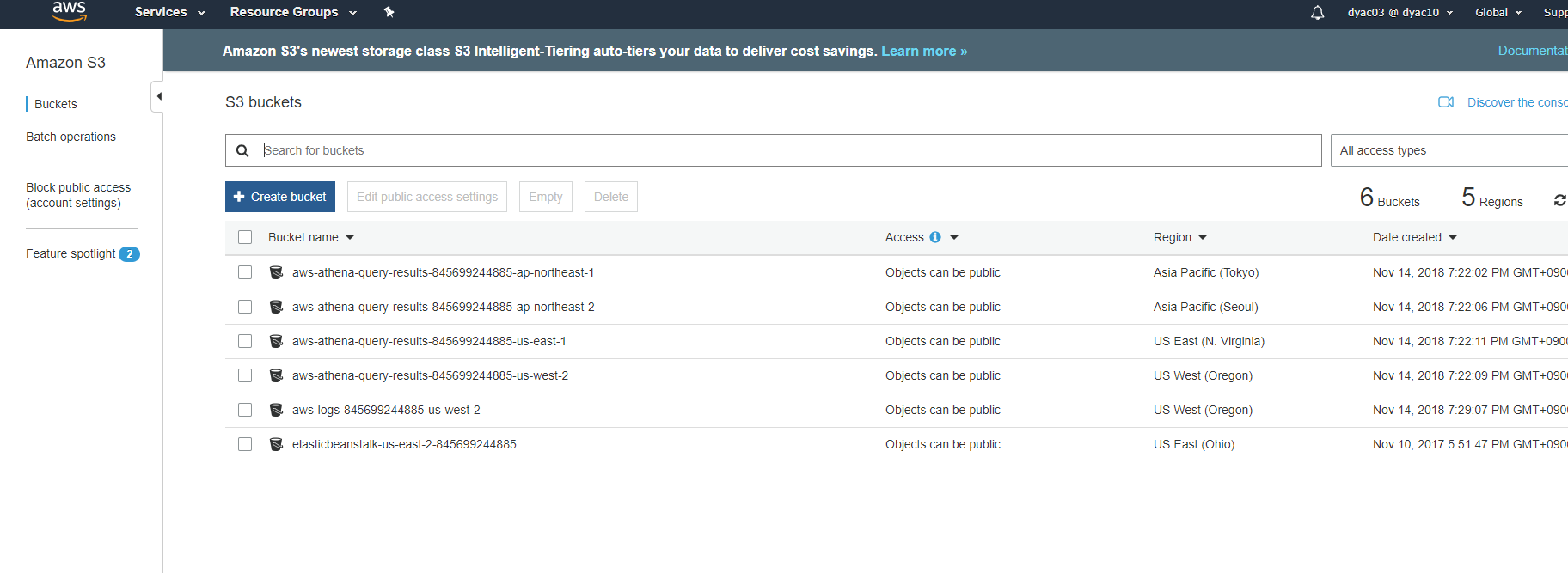Open the notifications bell icon
This screenshot has height=573, width=1568.
point(1317,13)
